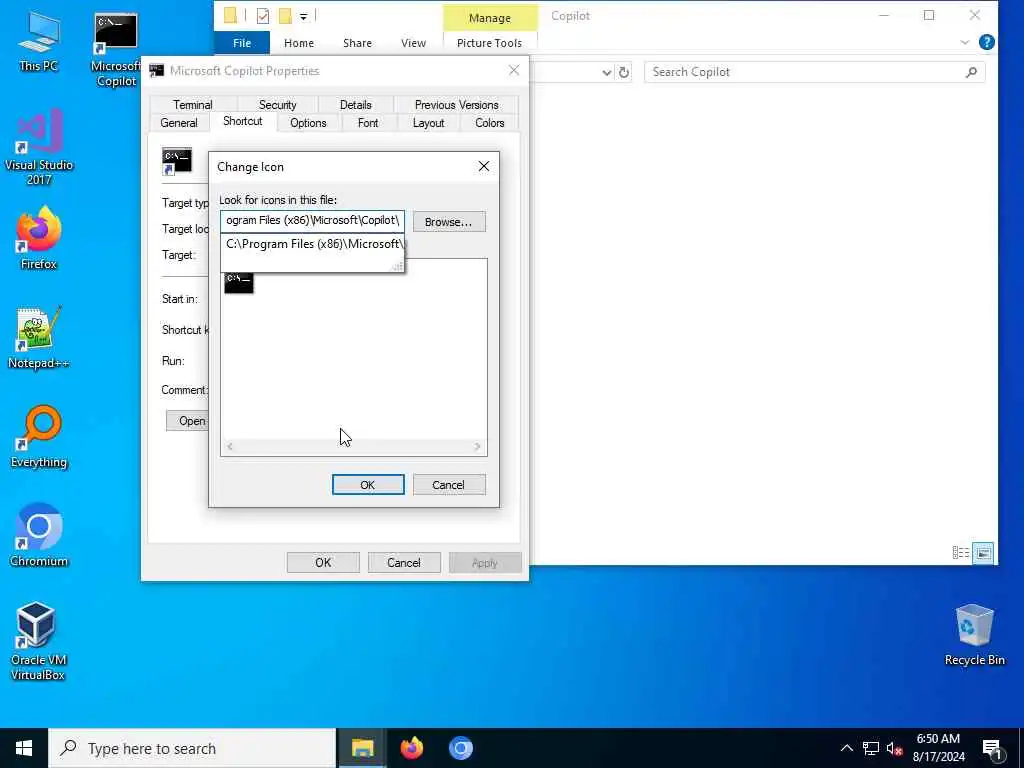Open notification center icon
The height and width of the screenshot is (768, 1024).
coord(992,749)
